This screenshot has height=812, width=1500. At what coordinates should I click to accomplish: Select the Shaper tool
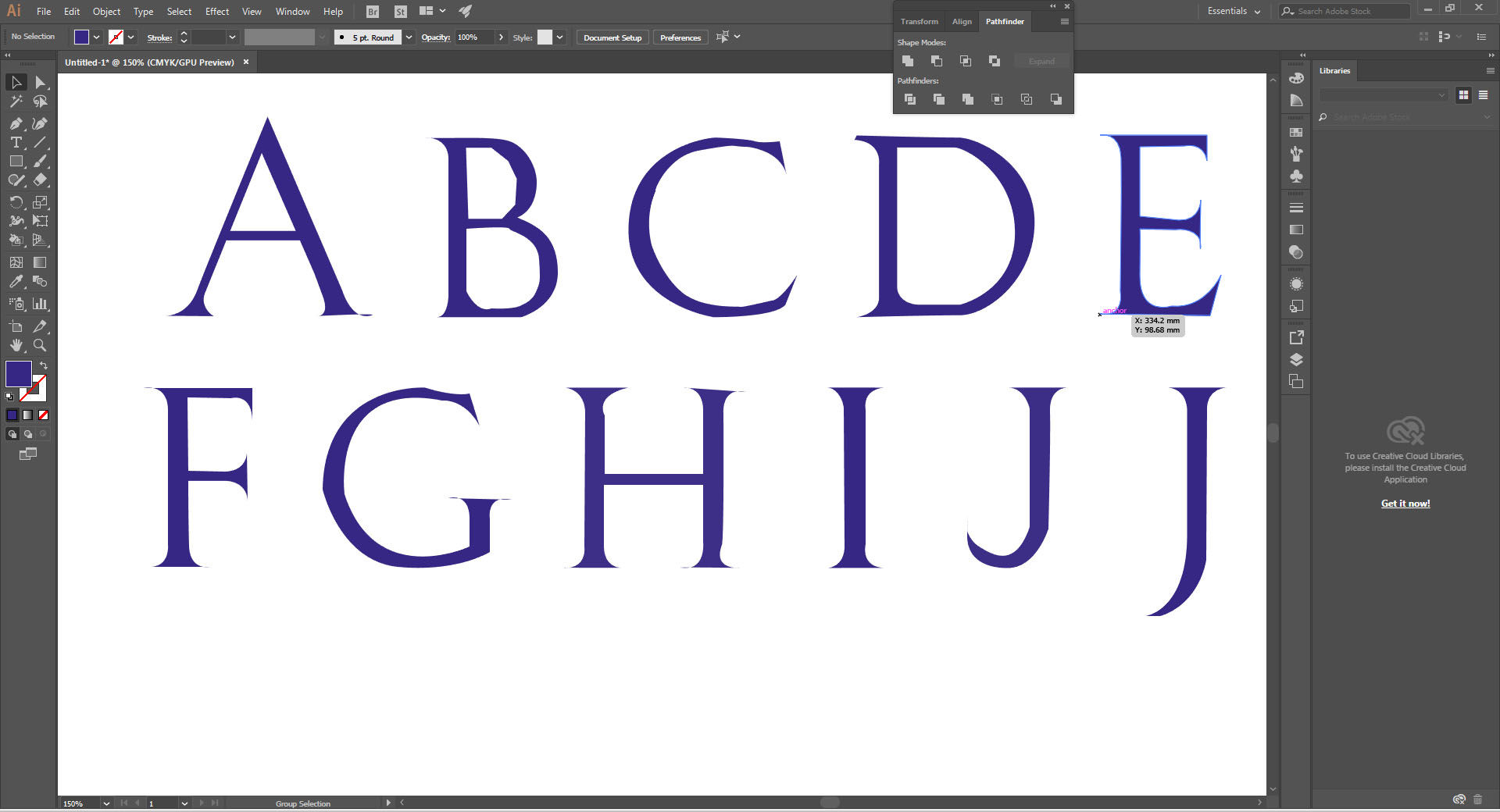(16, 180)
